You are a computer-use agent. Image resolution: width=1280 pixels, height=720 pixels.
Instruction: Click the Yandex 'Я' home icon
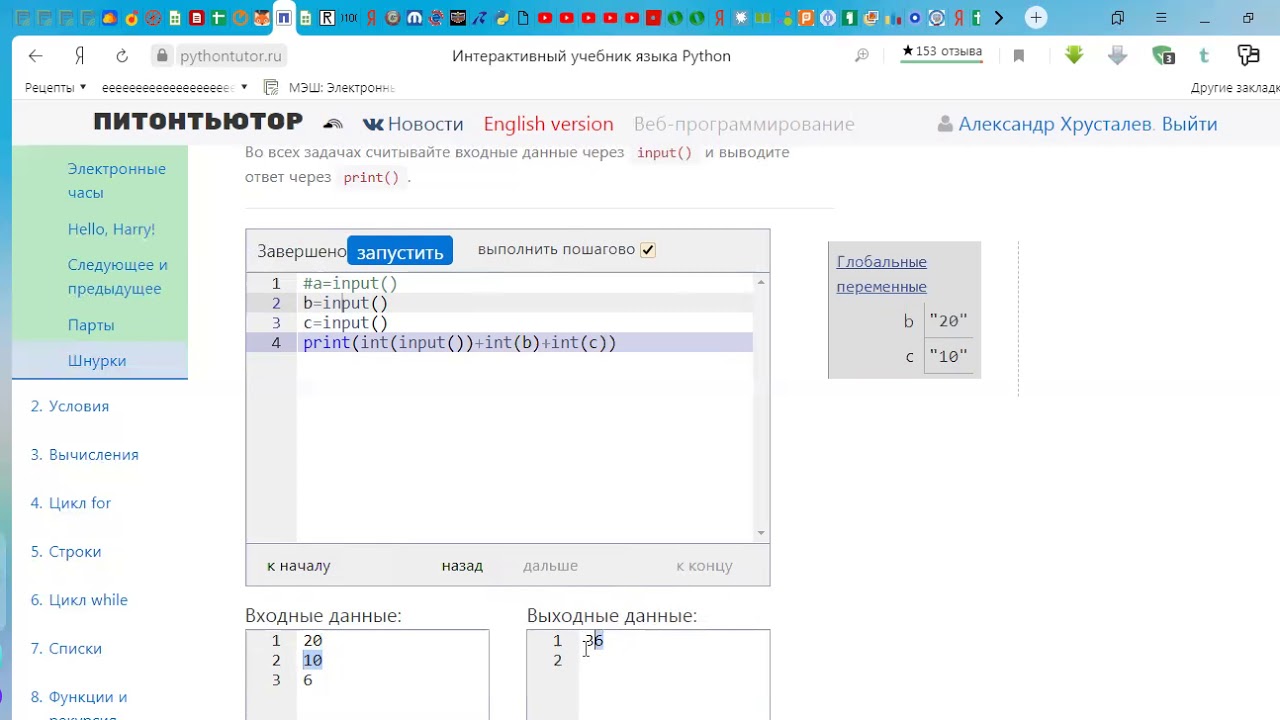(x=79, y=56)
